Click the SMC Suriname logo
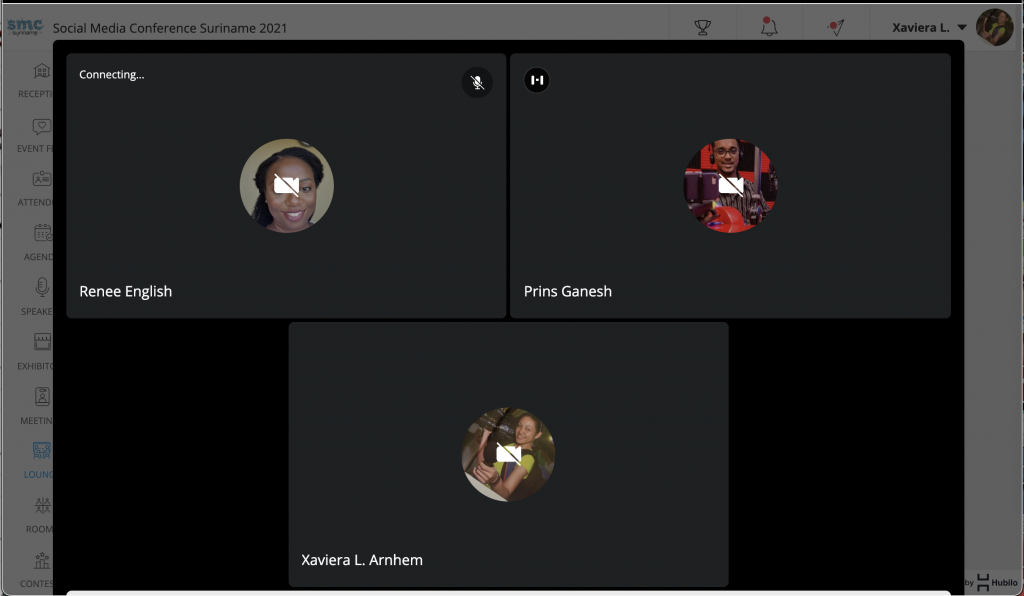This screenshot has height=596, width=1024. pos(26,27)
